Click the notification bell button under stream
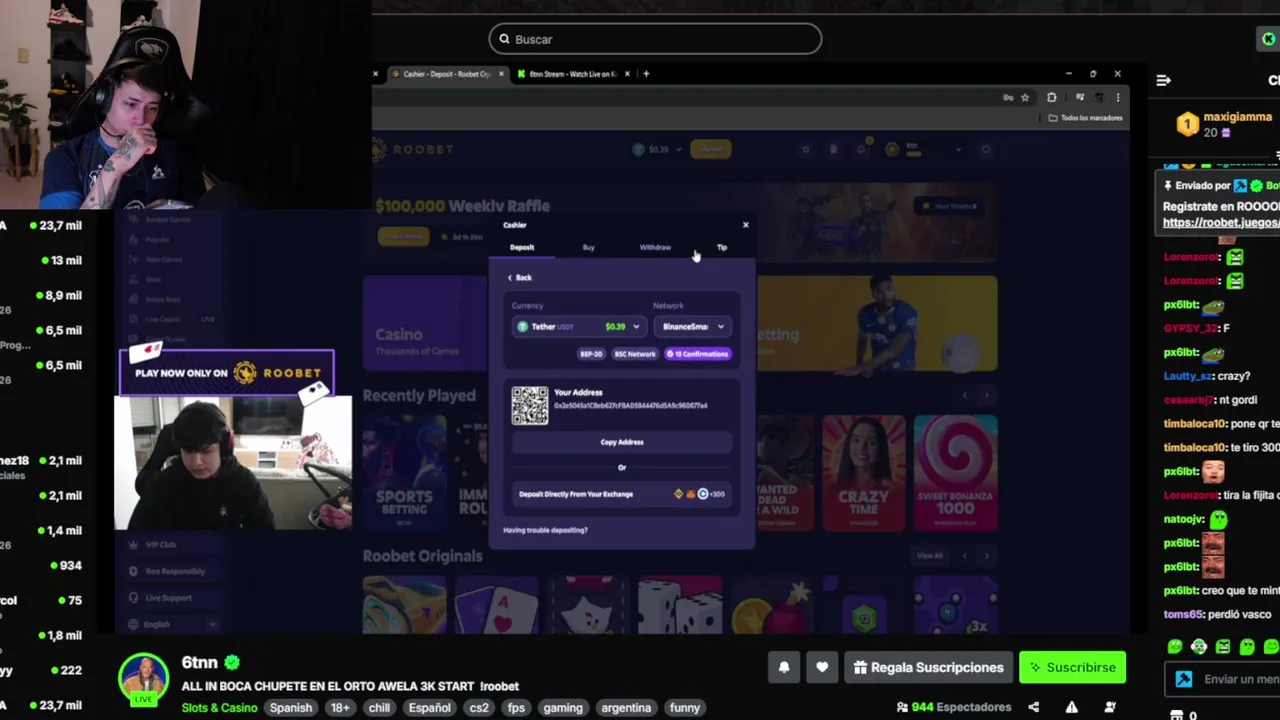Screen dimensions: 1280x720 784,667
